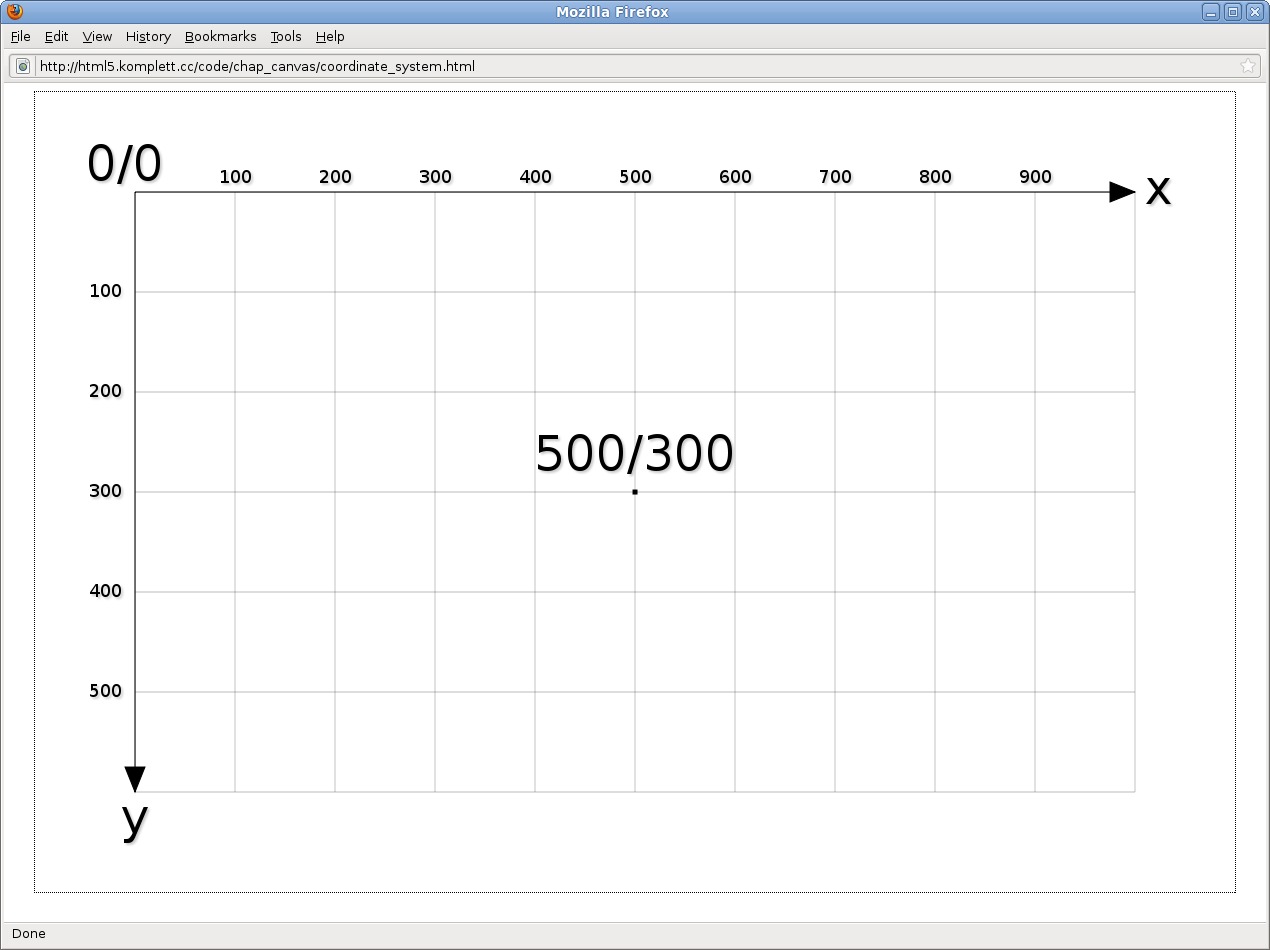The width and height of the screenshot is (1270, 950).
Task: Click in the URL address field
Action: 600,66
